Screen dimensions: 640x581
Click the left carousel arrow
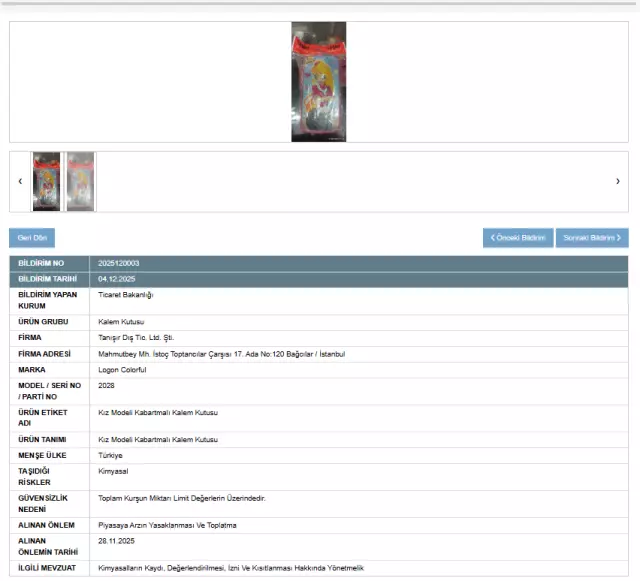point(20,181)
